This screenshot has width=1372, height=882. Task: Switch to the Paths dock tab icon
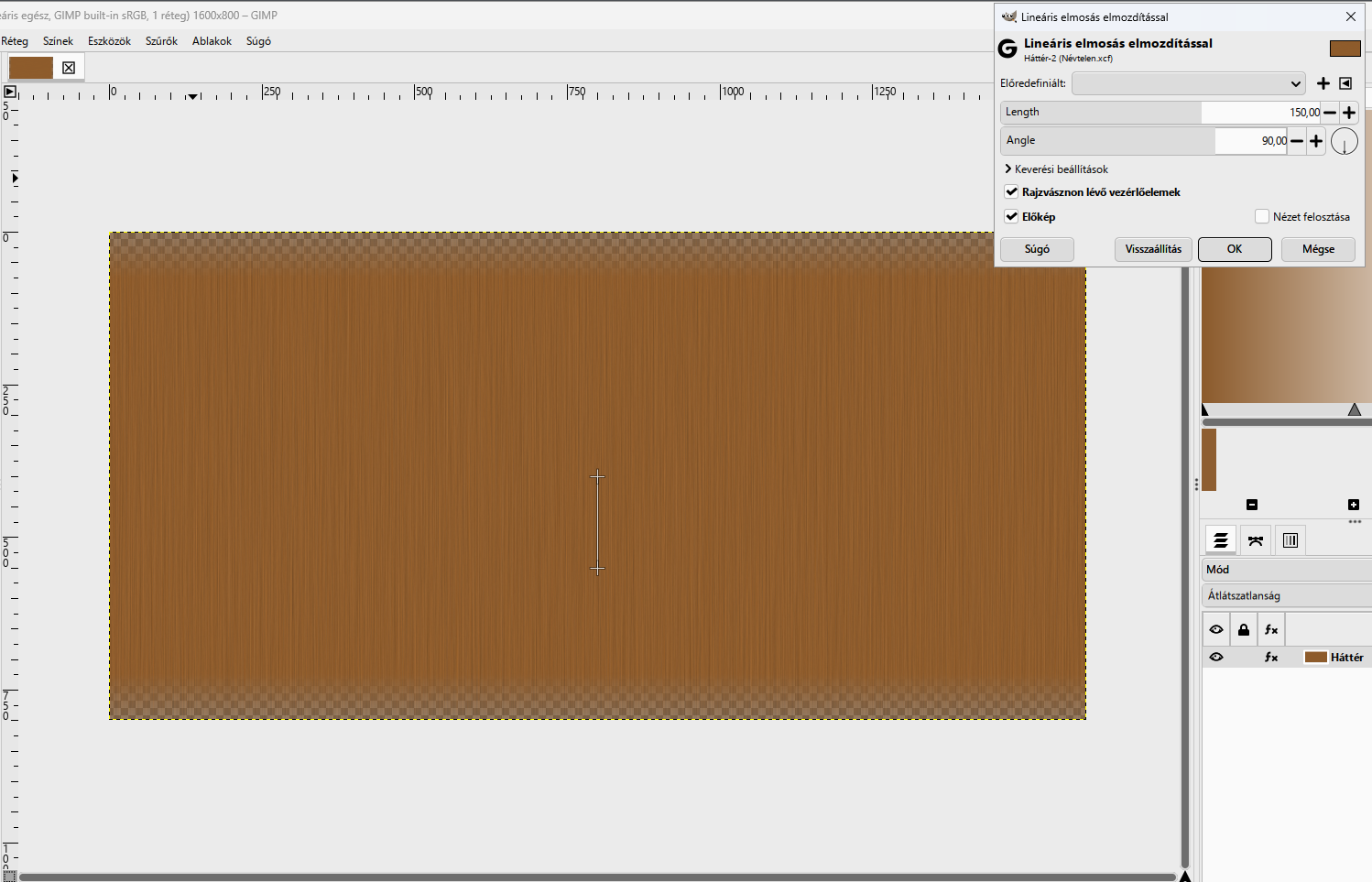pos(1256,540)
